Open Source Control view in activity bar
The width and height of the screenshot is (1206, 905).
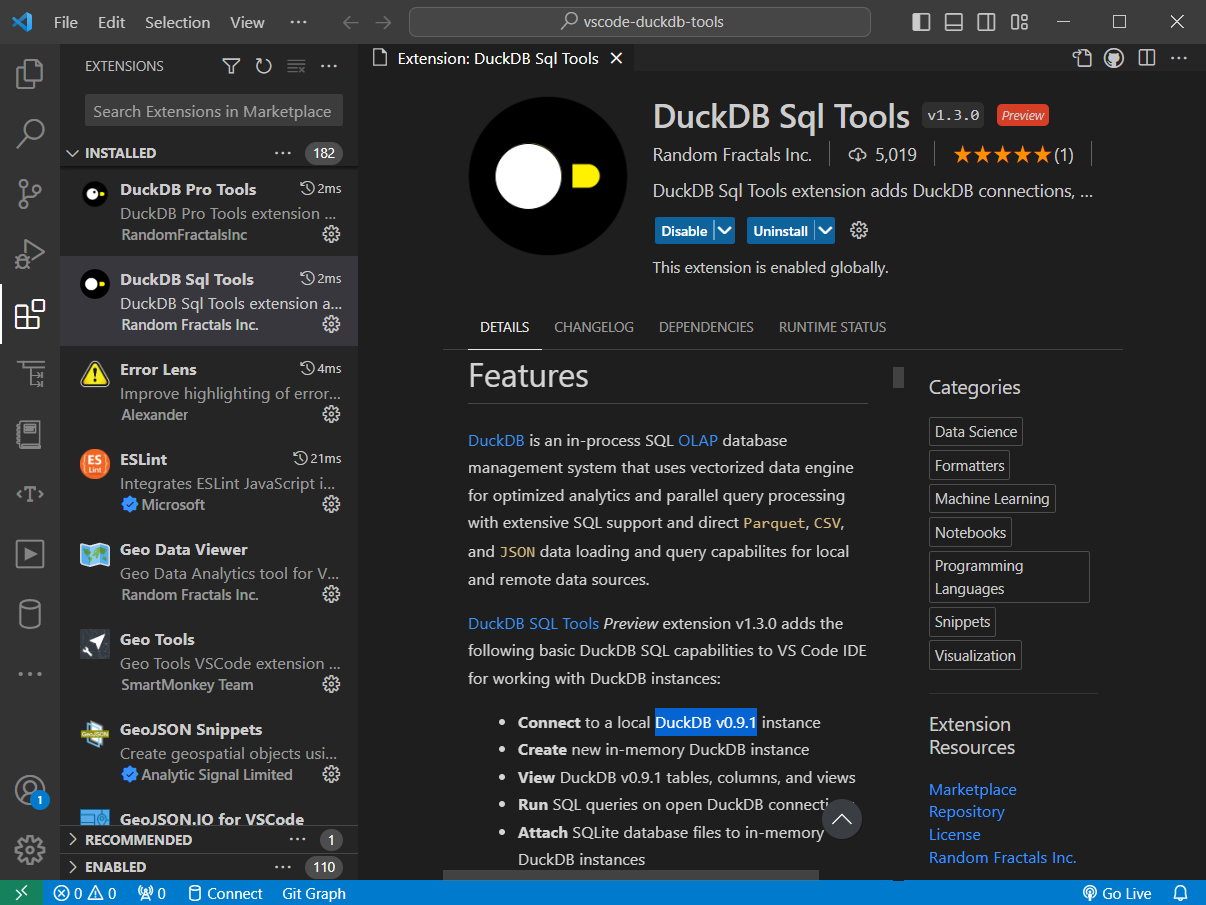click(x=30, y=193)
